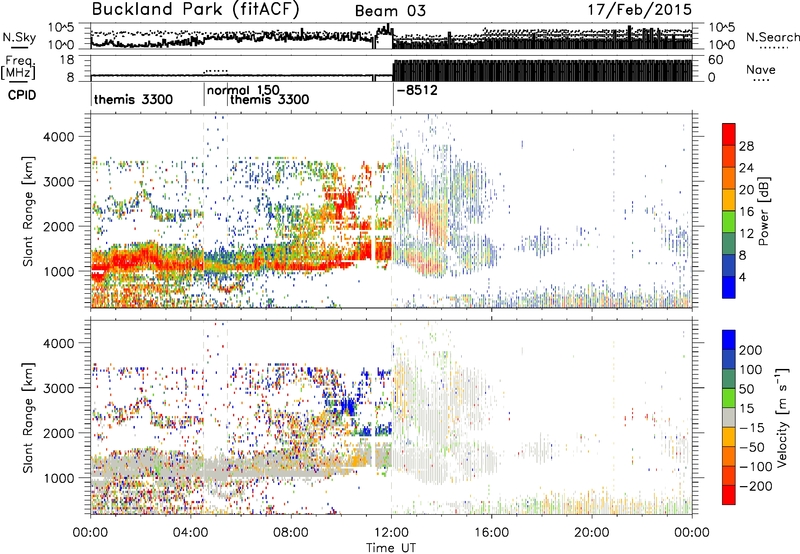Screen dimensions: 800x554
Task: Click the '60' tick on the Nave axis
Action: [x=715, y=60]
